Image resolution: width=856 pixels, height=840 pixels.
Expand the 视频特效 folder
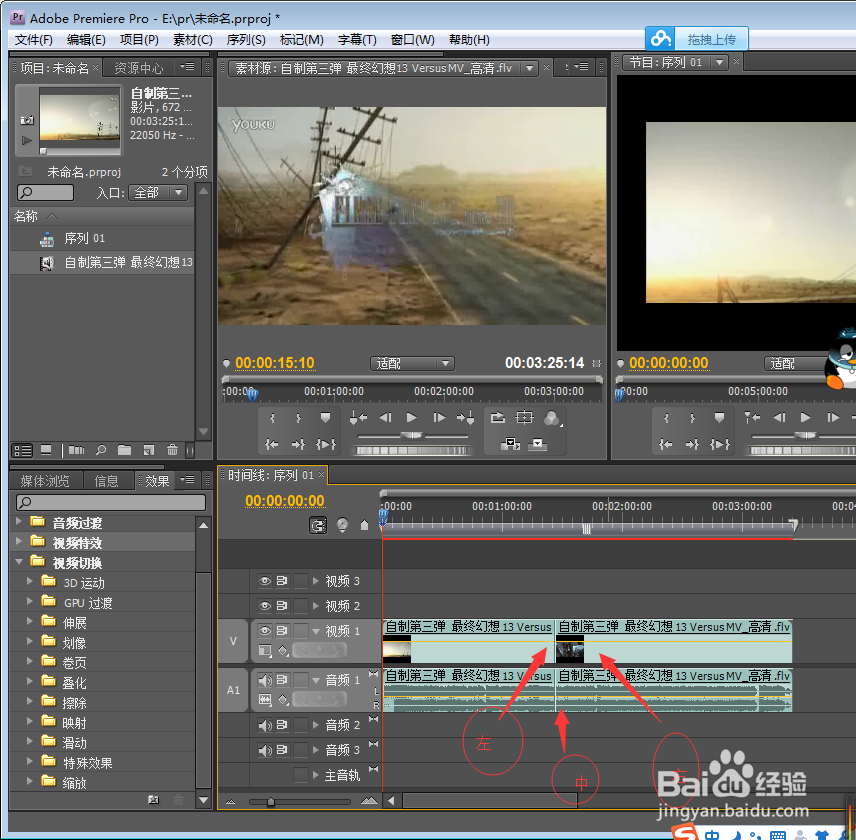(19, 541)
